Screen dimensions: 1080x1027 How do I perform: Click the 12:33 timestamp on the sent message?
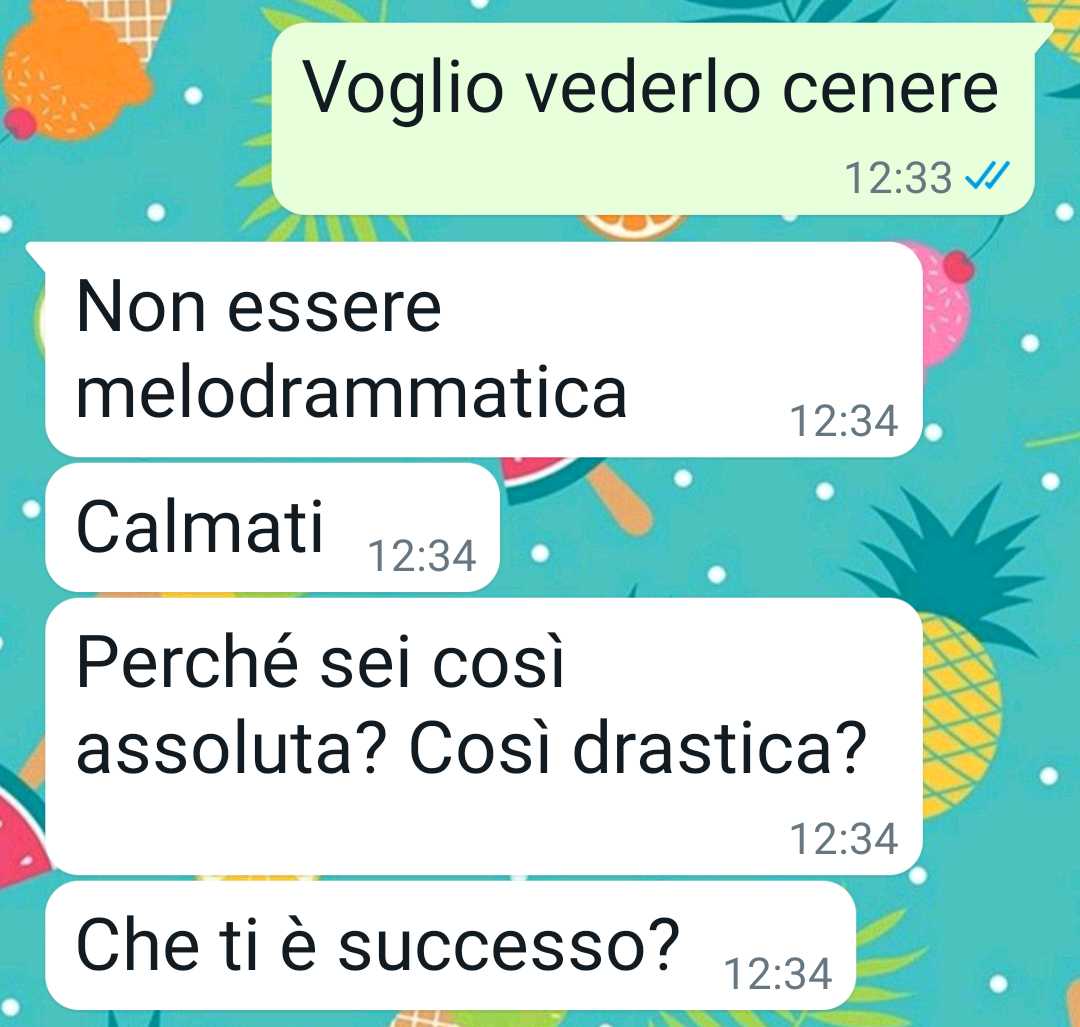click(x=898, y=178)
